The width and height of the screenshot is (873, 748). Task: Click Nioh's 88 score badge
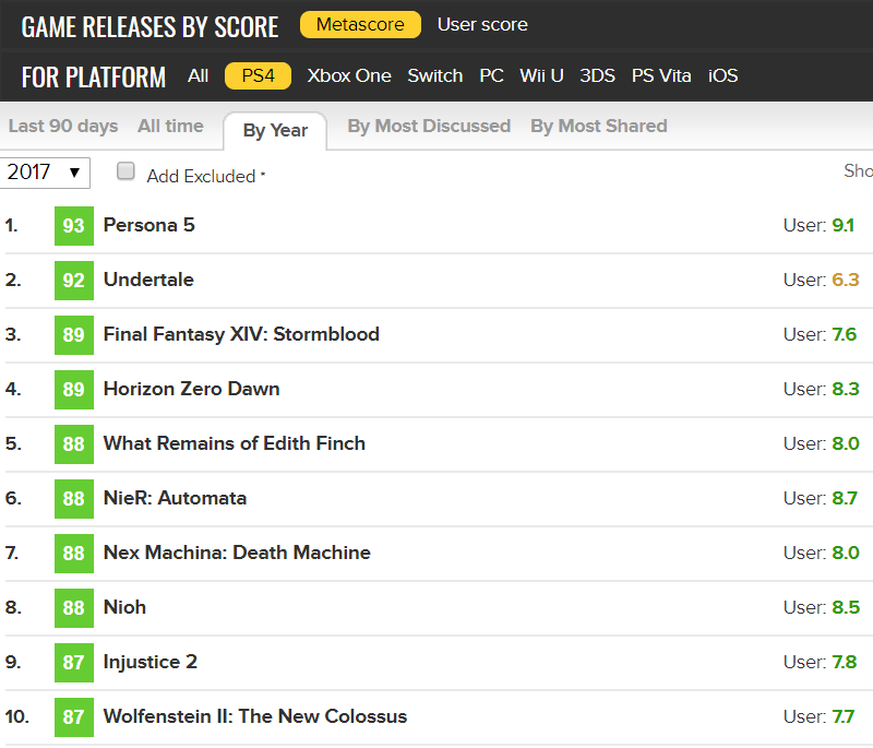(x=74, y=608)
